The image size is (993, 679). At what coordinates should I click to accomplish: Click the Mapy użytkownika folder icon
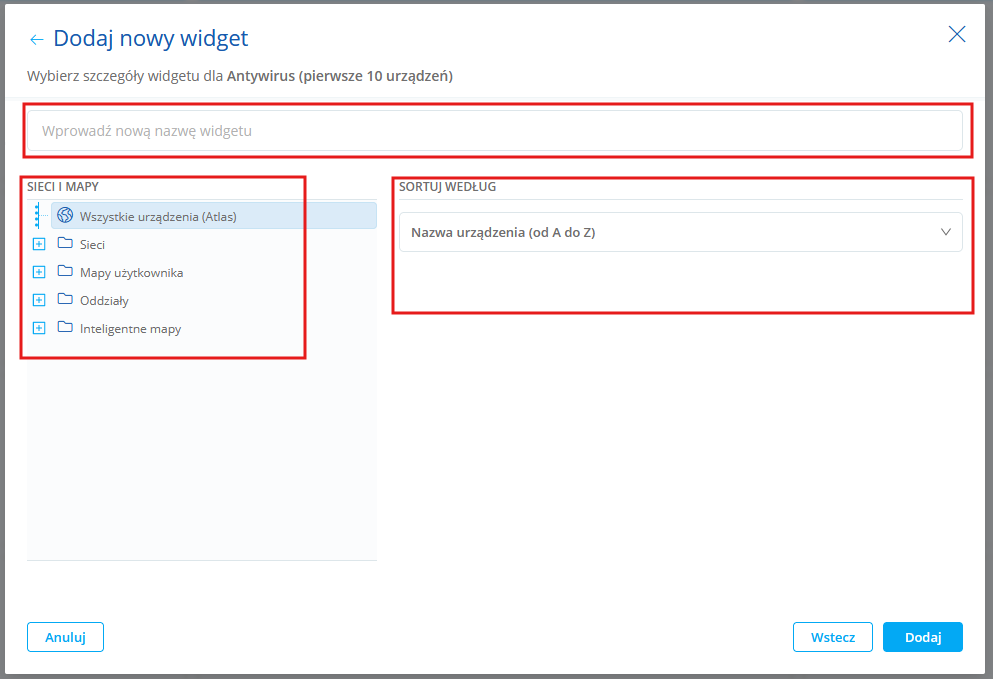tap(66, 272)
